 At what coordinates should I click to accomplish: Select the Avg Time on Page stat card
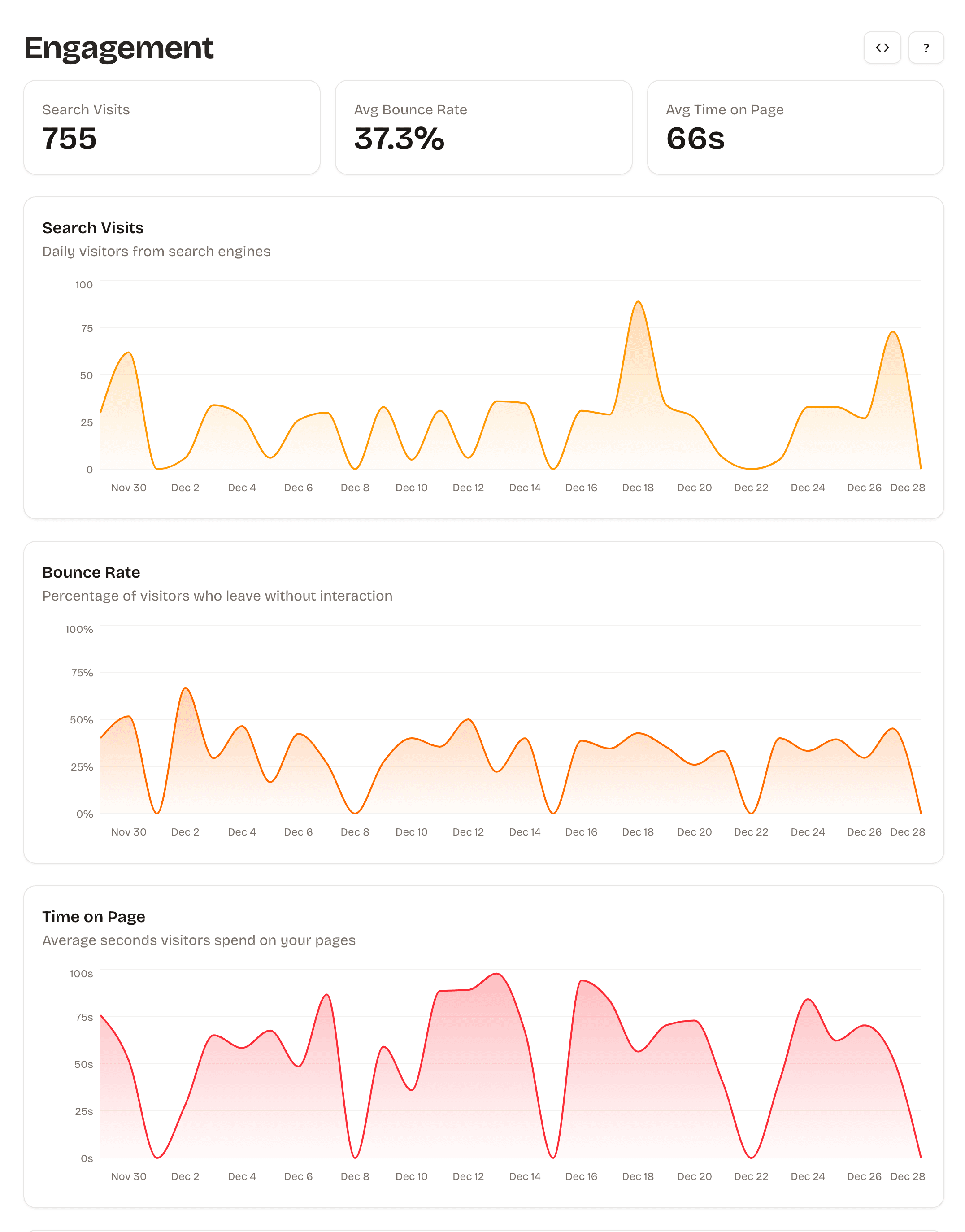[796, 126]
